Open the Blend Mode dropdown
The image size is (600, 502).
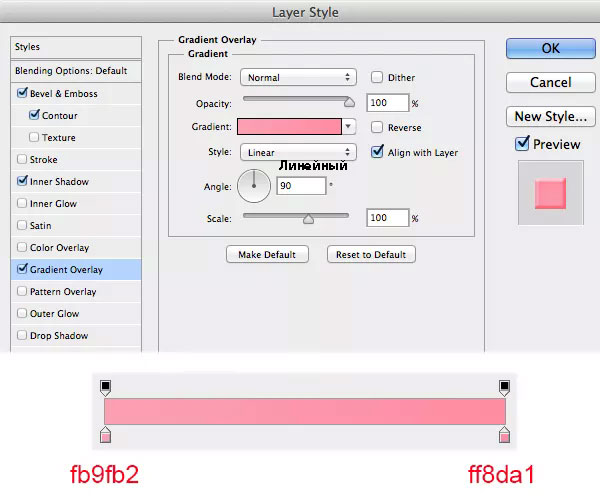(x=298, y=77)
